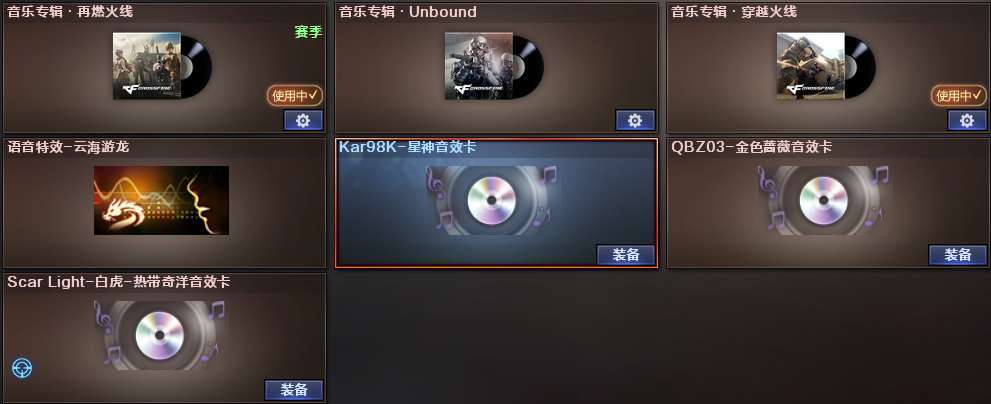Equip the Kar98K-星神音效卡 with 装备
Viewport: 991px width, 404px height.
point(626,255)
